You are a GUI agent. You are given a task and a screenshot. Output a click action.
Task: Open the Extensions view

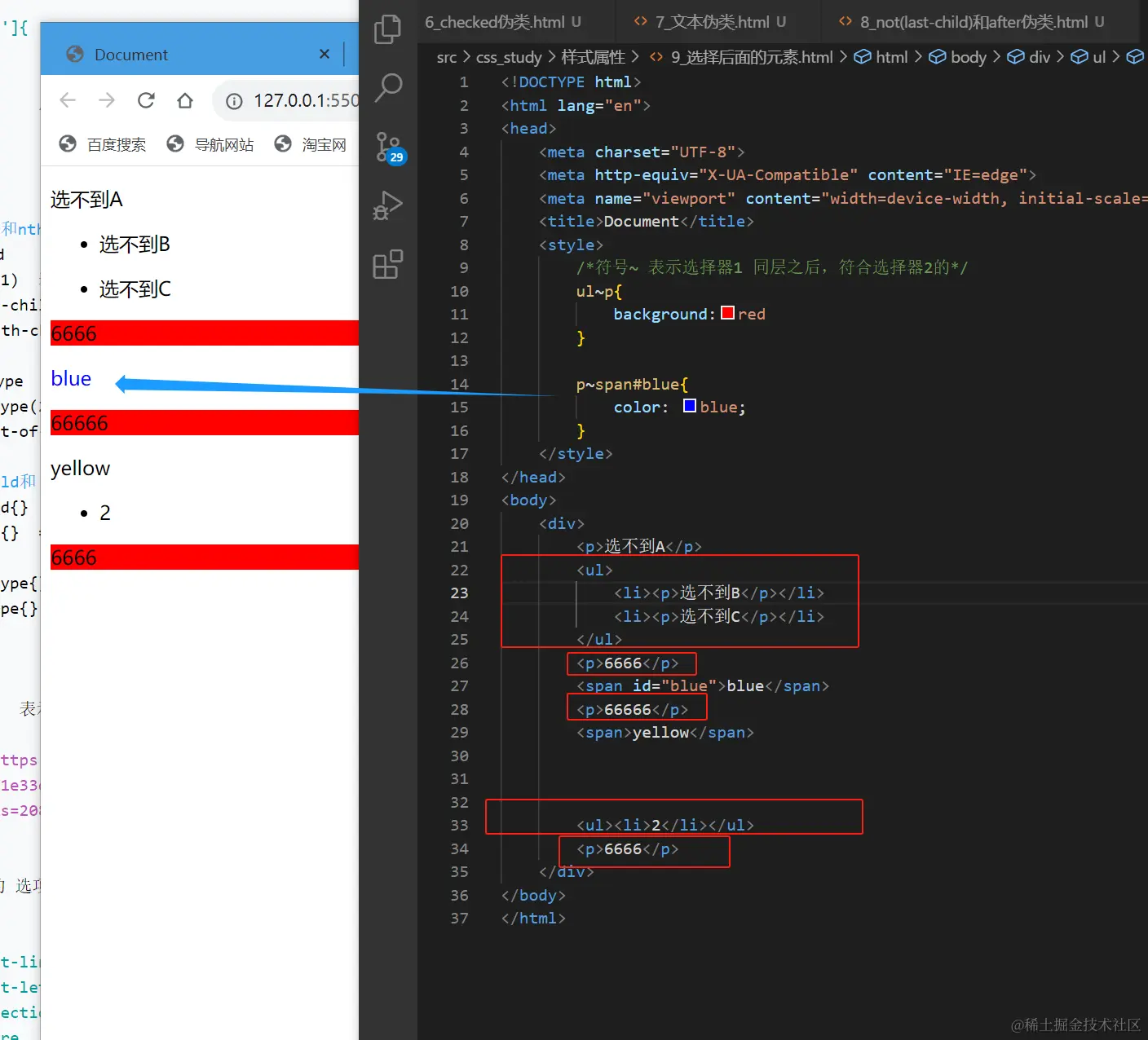[x=388, y=264]
